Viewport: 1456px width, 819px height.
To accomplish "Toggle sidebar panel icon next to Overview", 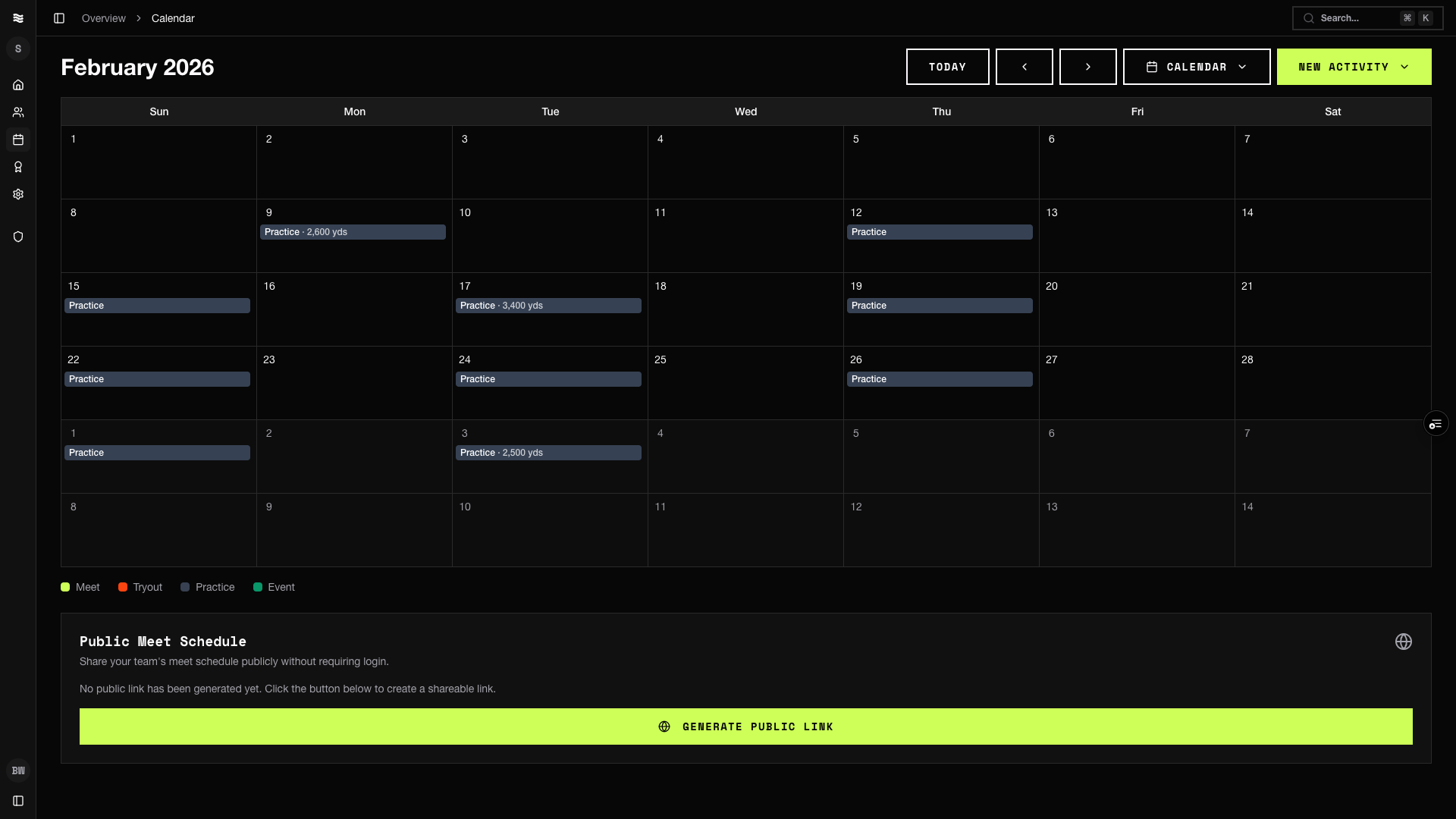I will click(x=59, y=18).
